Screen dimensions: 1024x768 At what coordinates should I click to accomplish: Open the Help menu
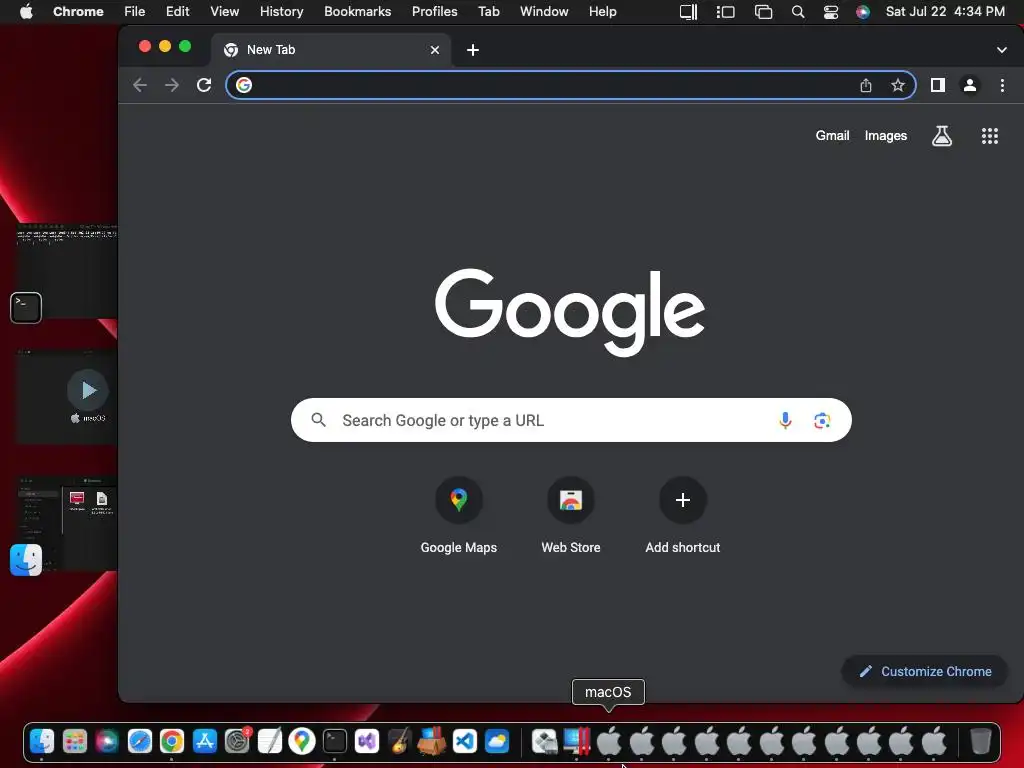[x=602, y=11]
